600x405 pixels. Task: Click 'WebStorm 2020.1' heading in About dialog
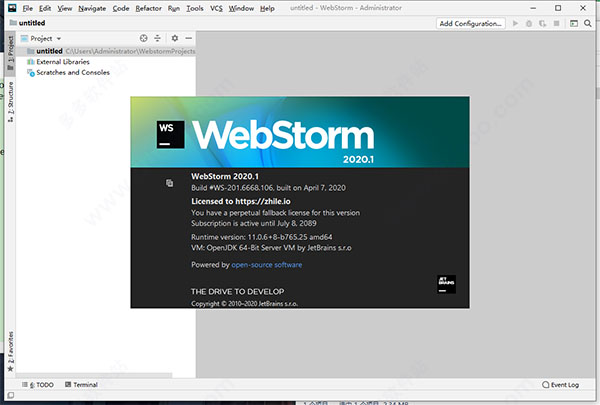click(x=225, y=176)
